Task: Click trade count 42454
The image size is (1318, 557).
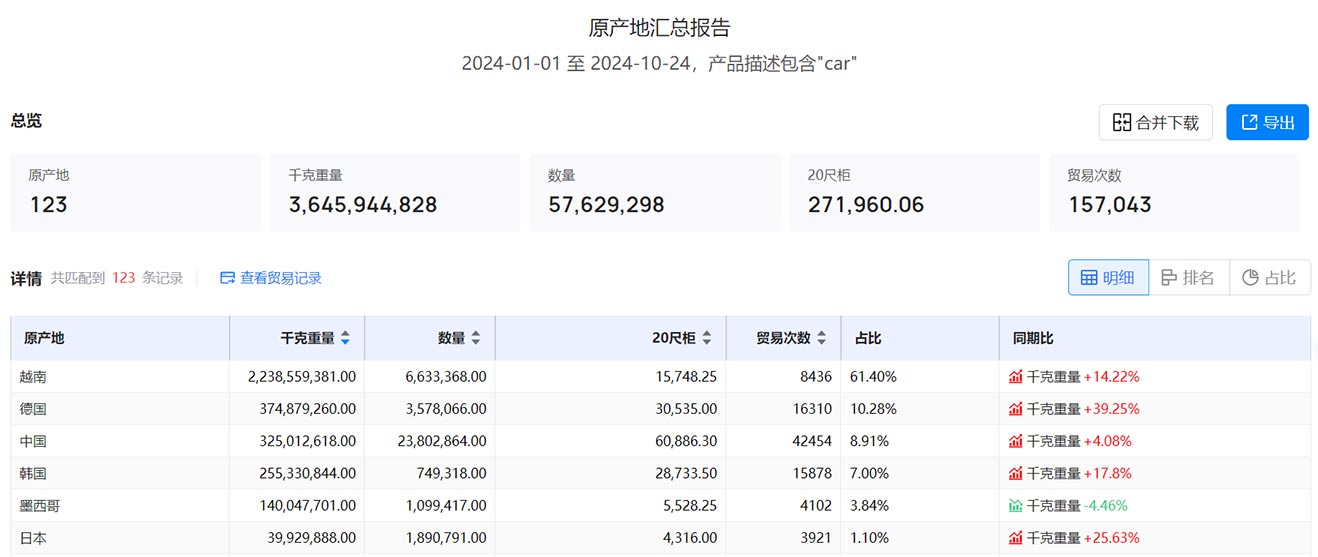Action: [x=812, y=441]
